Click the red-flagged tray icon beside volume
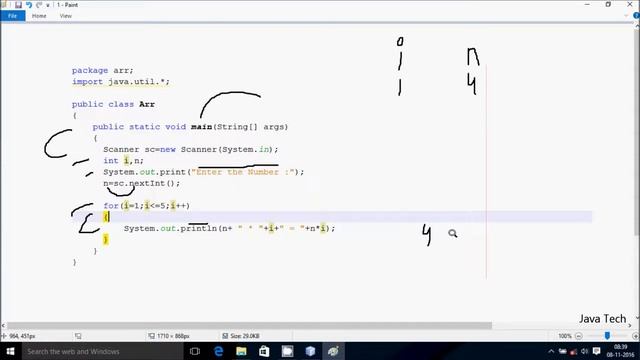640x360 pixels. tap(574, 351)
